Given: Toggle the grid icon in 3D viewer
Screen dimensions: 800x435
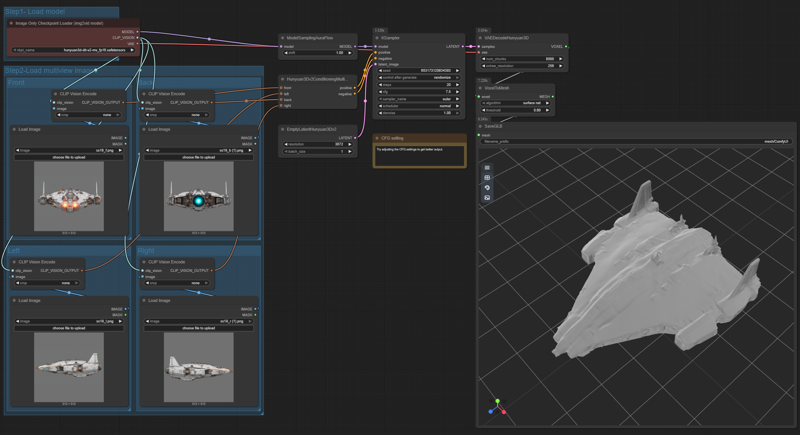Looking at the screenshot, I should click(x=487, y=178).
